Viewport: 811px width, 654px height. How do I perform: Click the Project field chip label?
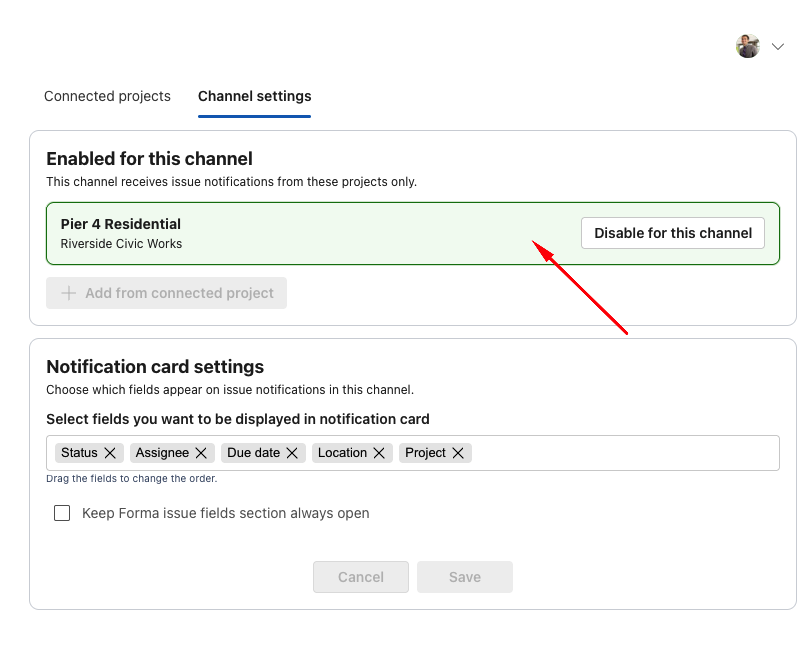(425, 453)
